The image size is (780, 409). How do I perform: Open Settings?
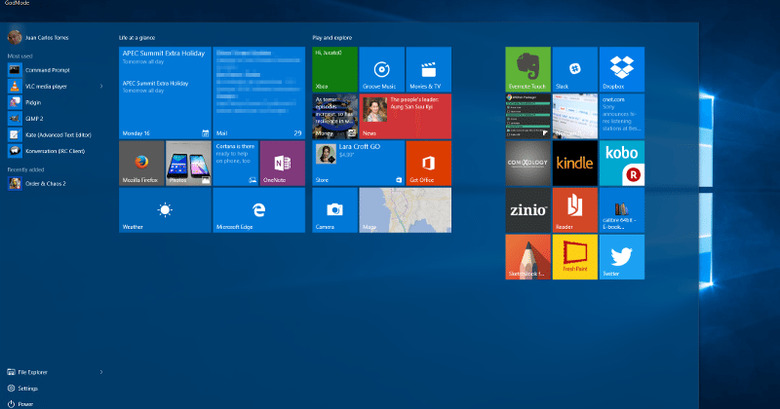tap(22, 388)
